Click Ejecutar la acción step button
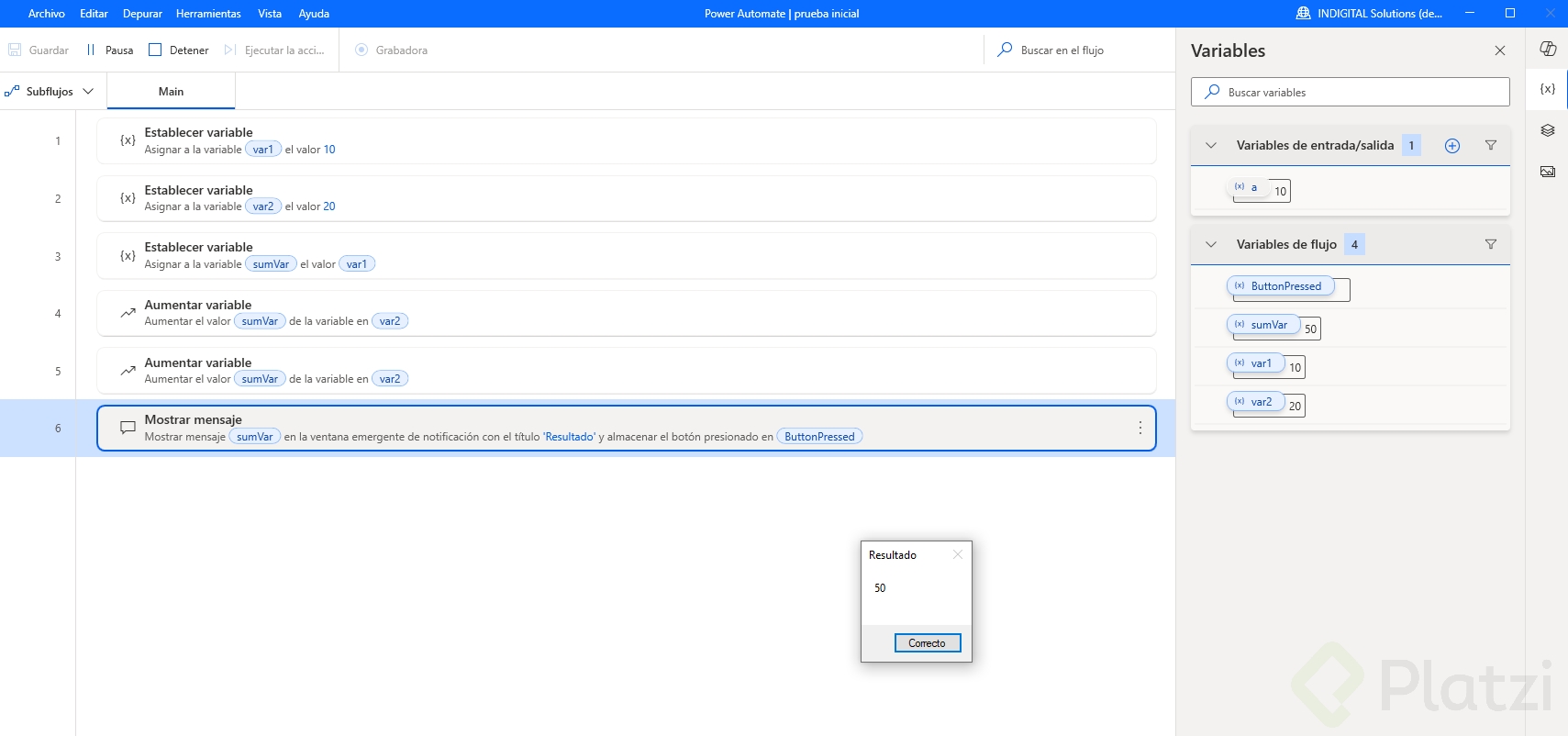 (x=274, y=50)
